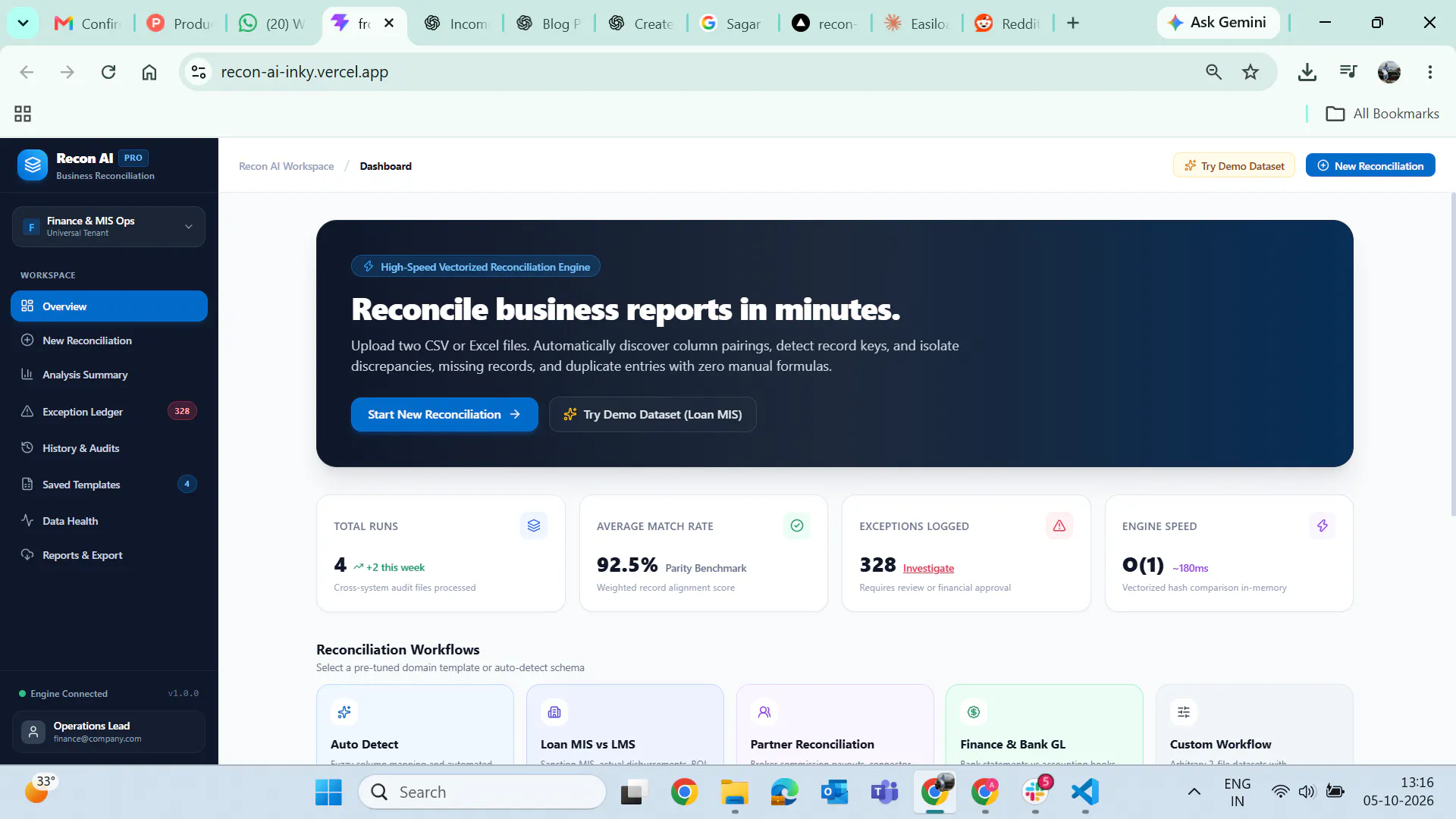Image resolution: width=1456 pixels, height=819 pixels.
Task: Open the tab search chevron in Chrome
Action: pyautogui.click(x=23, y=23)
